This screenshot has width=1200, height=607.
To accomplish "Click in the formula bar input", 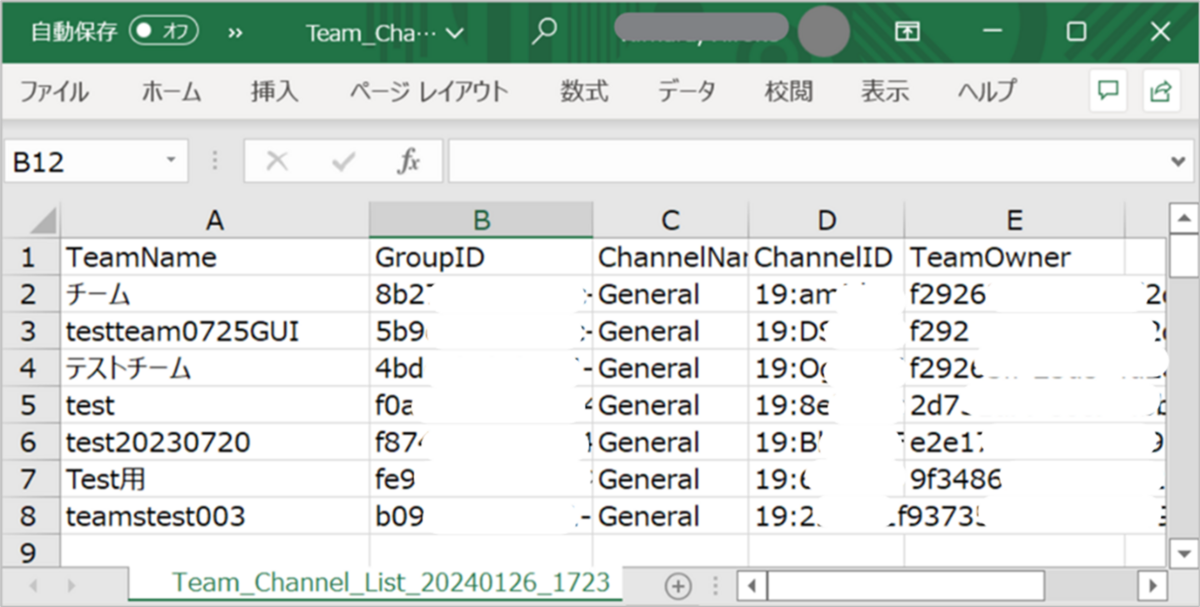I will (800, 161).
